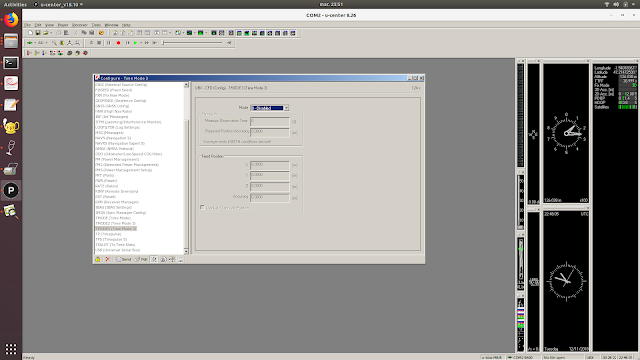Click the player position slider
Image resolution: width=640 pixels, height=360 pixels.
point(192,42)
